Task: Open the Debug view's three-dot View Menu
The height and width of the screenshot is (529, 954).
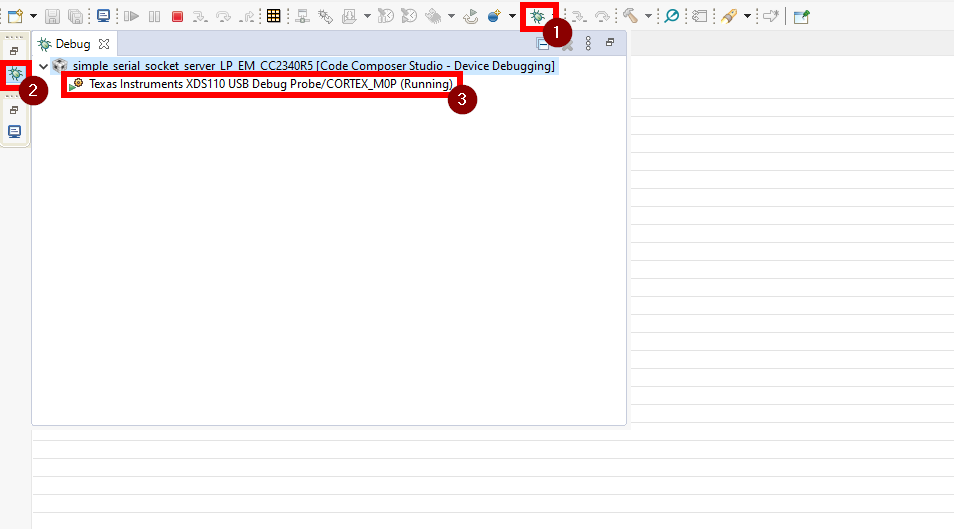Action: tap(588, 43)
